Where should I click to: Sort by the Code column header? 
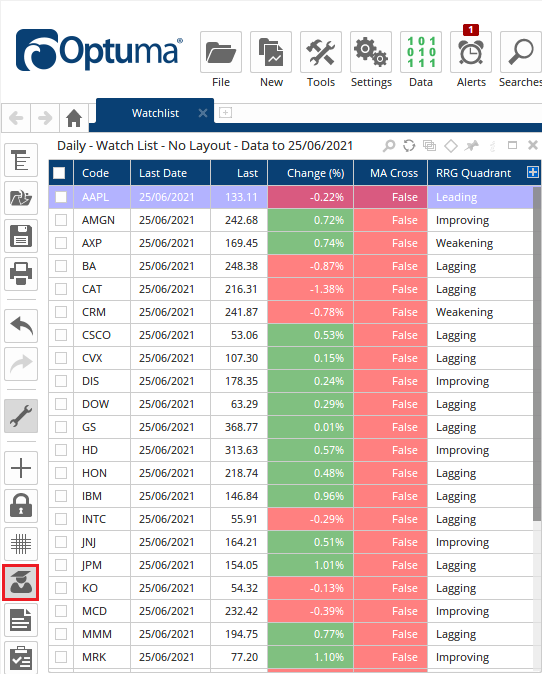(x=102, y=173)
